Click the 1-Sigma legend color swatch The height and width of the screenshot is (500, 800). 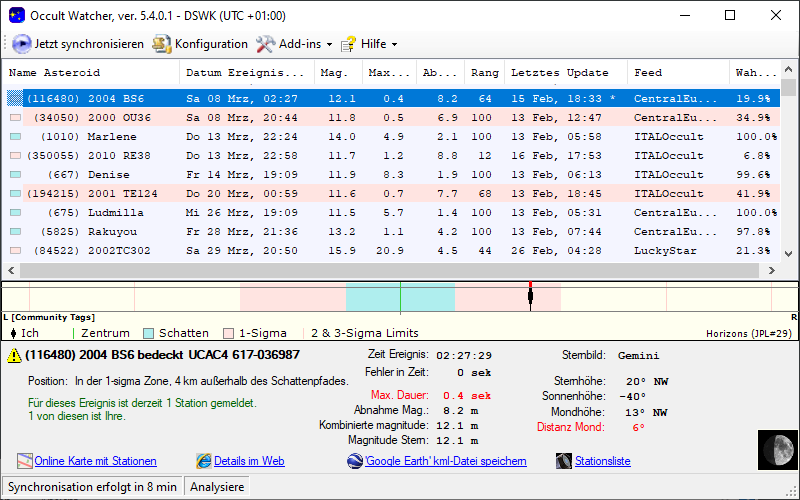(229, 334)
